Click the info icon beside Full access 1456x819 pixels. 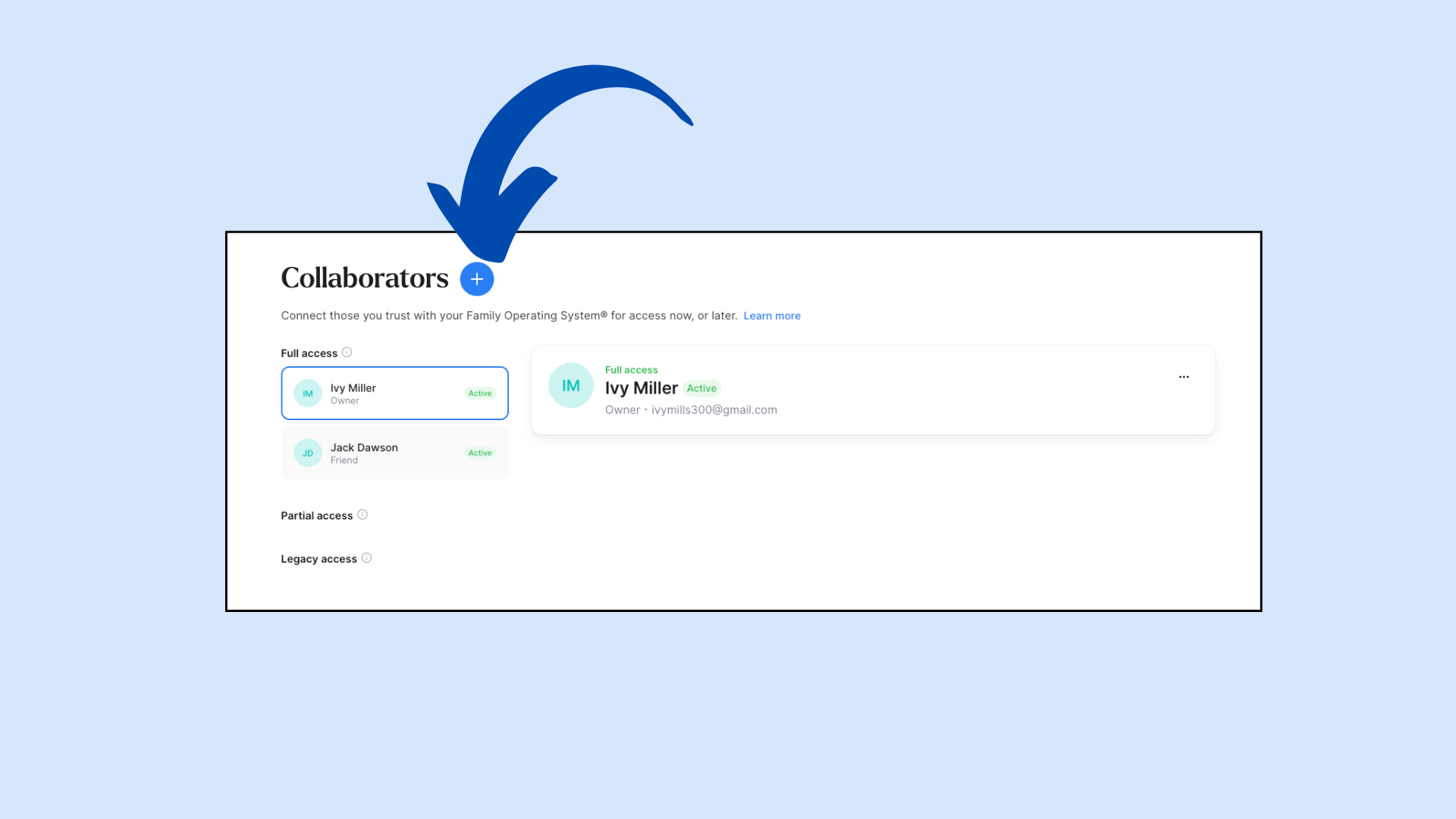point(347,353)
